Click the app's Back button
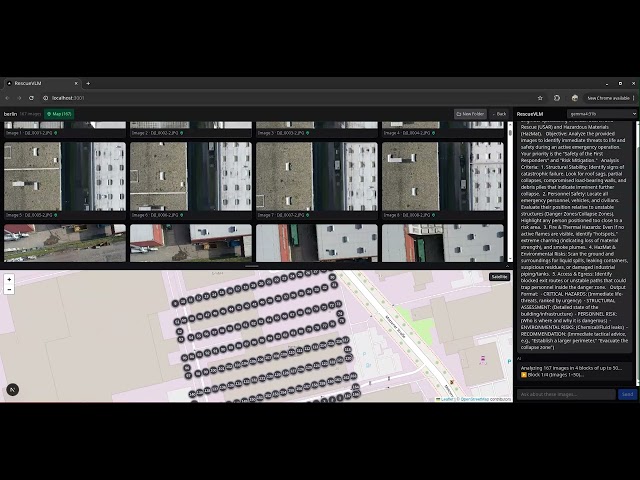The image size is (640, 480). coord(499,114)
